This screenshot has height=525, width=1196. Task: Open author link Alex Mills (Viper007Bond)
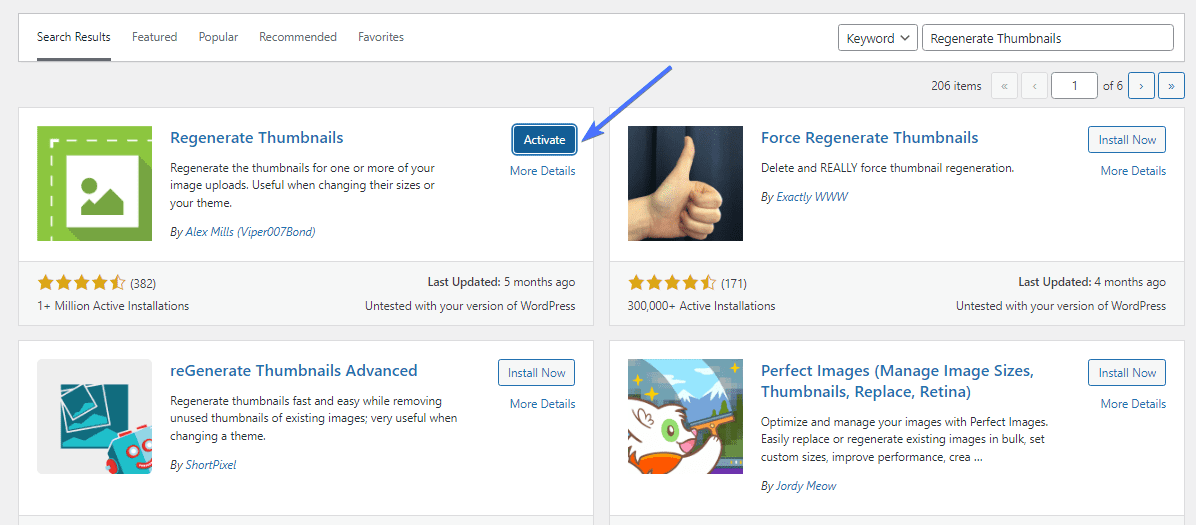(250, 231)
